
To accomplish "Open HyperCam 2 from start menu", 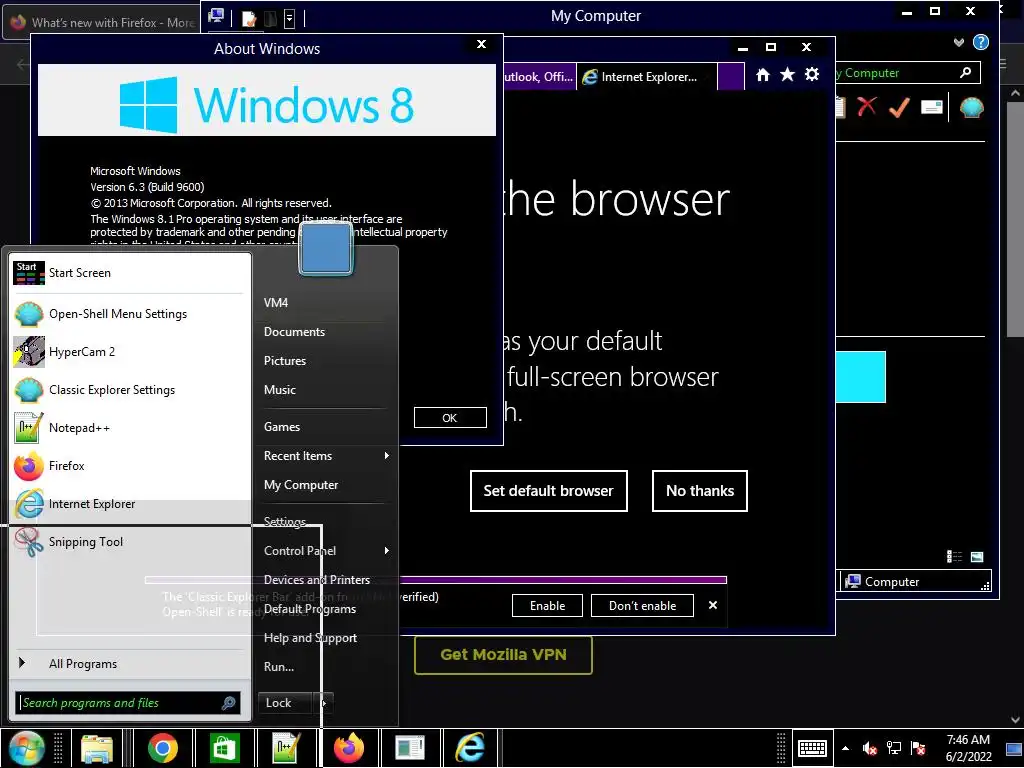I will (131, 352).
